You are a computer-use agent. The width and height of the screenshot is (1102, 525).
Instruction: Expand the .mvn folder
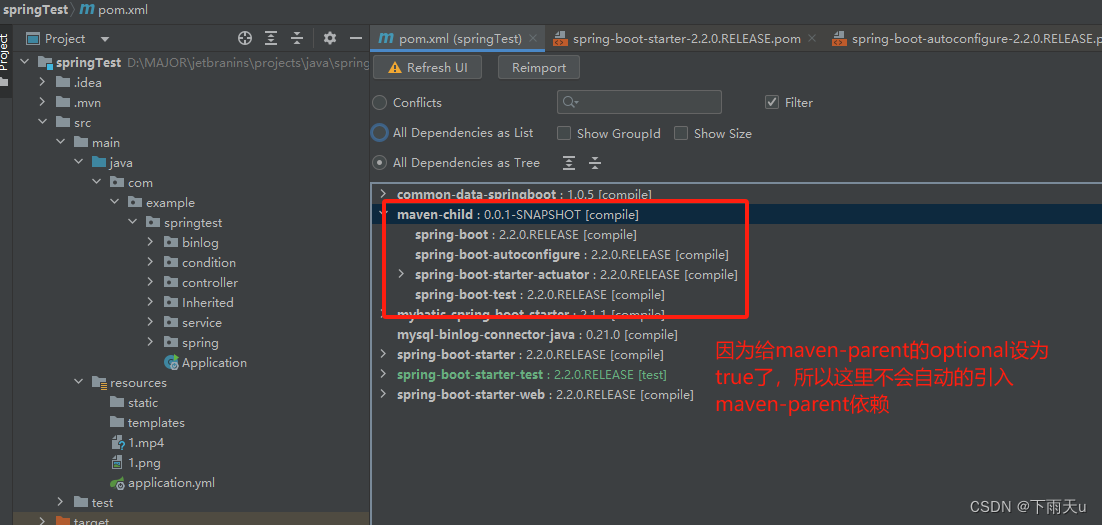click(x=43, y=103)
